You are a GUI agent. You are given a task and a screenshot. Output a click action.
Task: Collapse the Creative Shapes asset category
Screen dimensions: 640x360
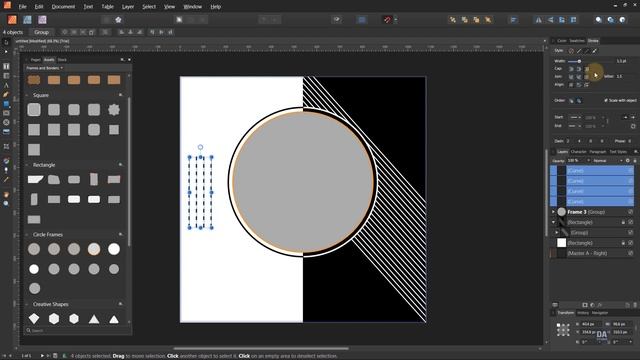[27, 304]
